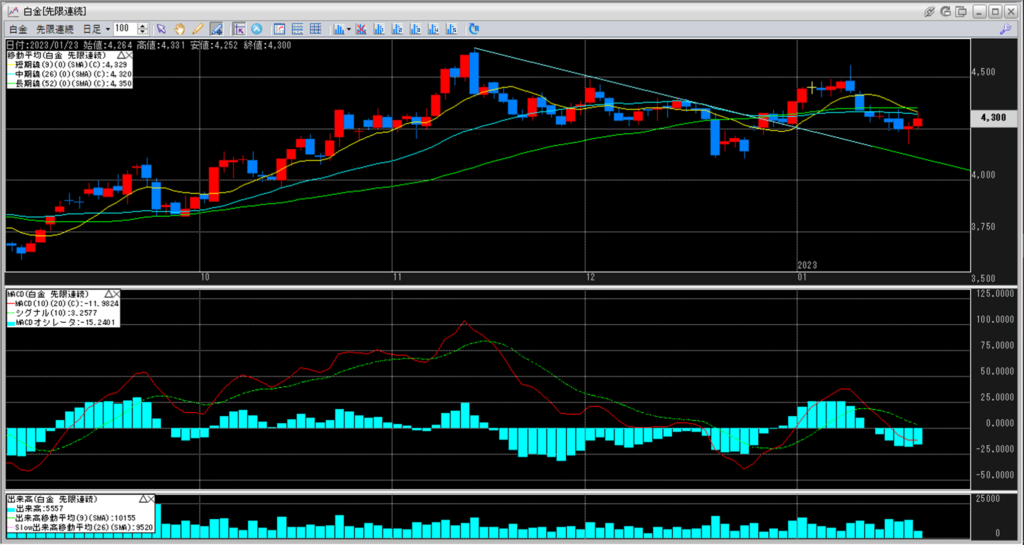The image size is (1024, 545).
Task: Pick the pencil drawing tool
Action: click(198, 29)
